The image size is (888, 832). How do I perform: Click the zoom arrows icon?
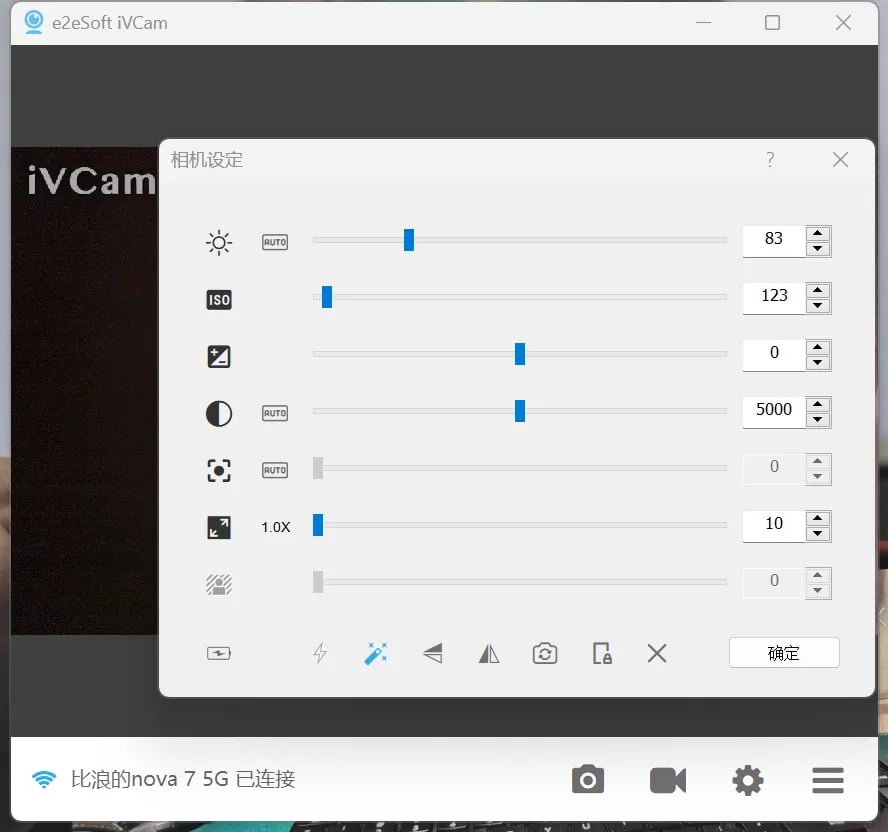pos(219,527)
